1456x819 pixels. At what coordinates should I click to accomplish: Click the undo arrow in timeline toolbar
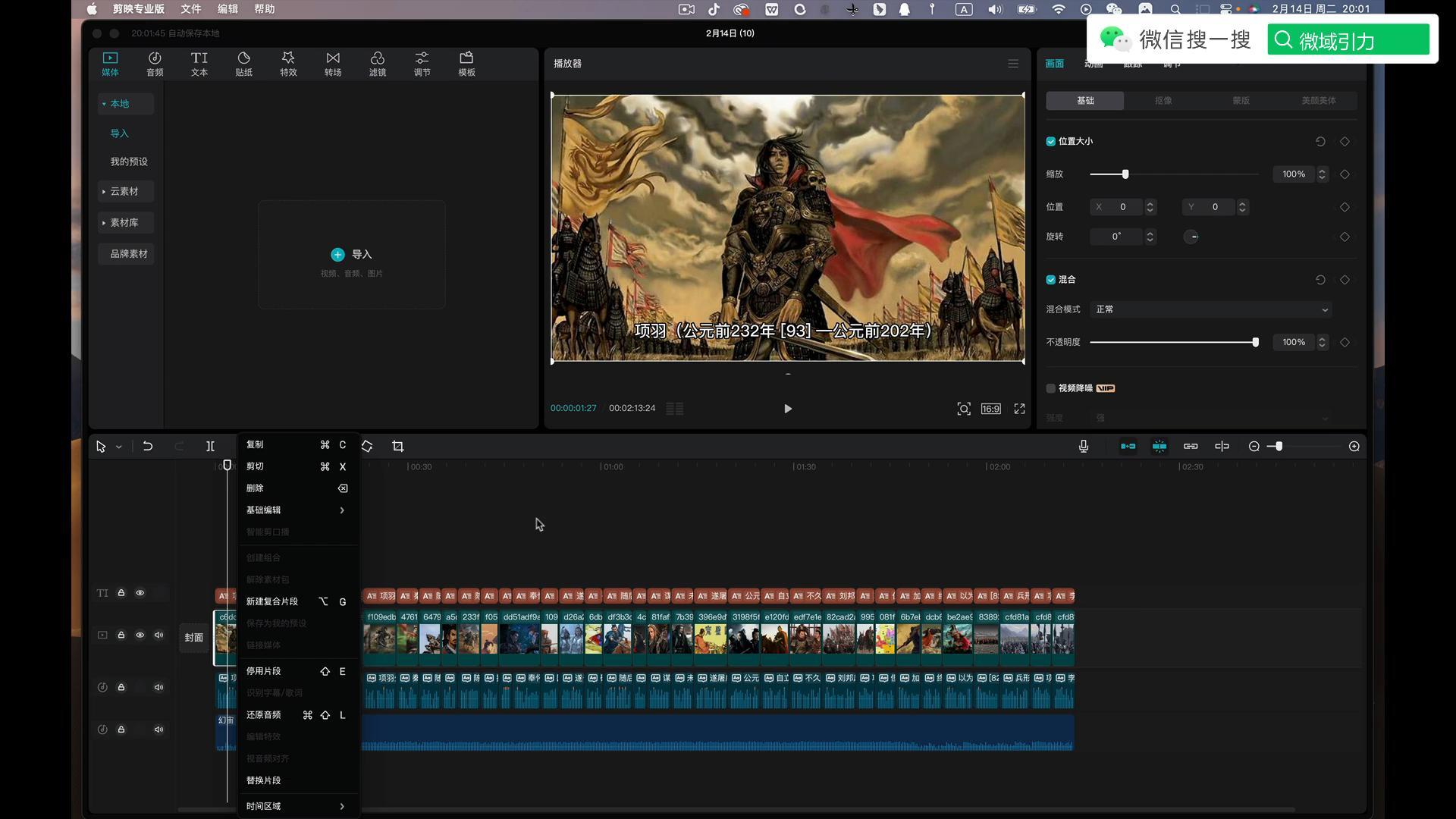(x=148, y=447)
